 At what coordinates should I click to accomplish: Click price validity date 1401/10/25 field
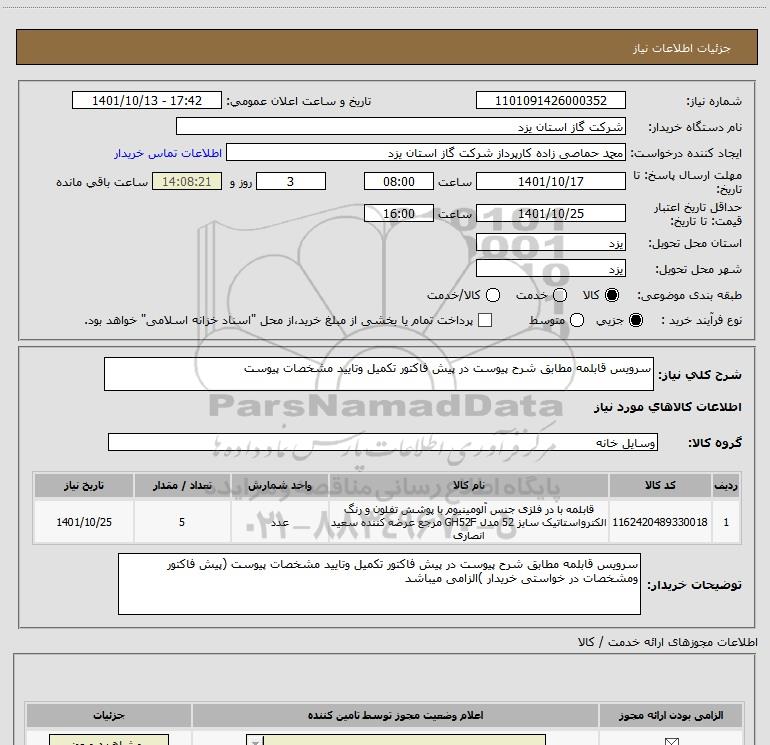point(550,213)
